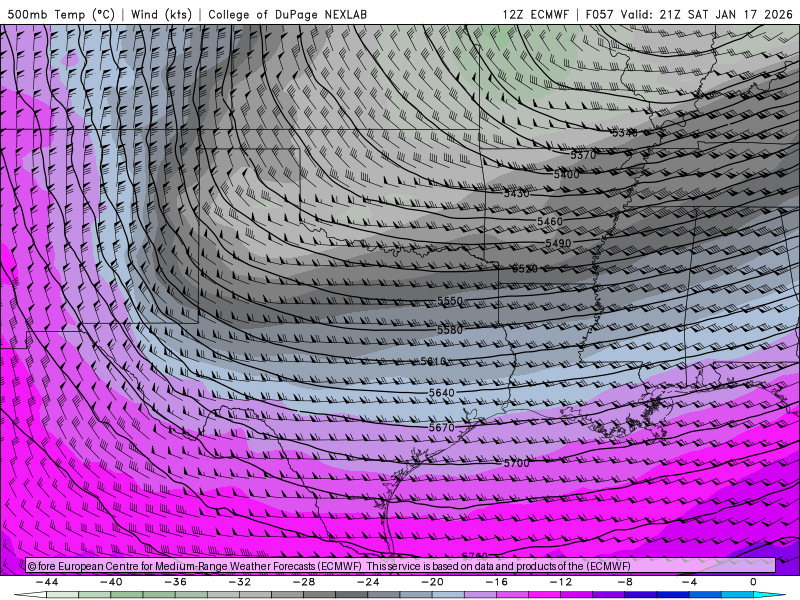This screenshot has width=800, height=600.
Task: Click the -8 color scale label
Action: click(625, 582)
